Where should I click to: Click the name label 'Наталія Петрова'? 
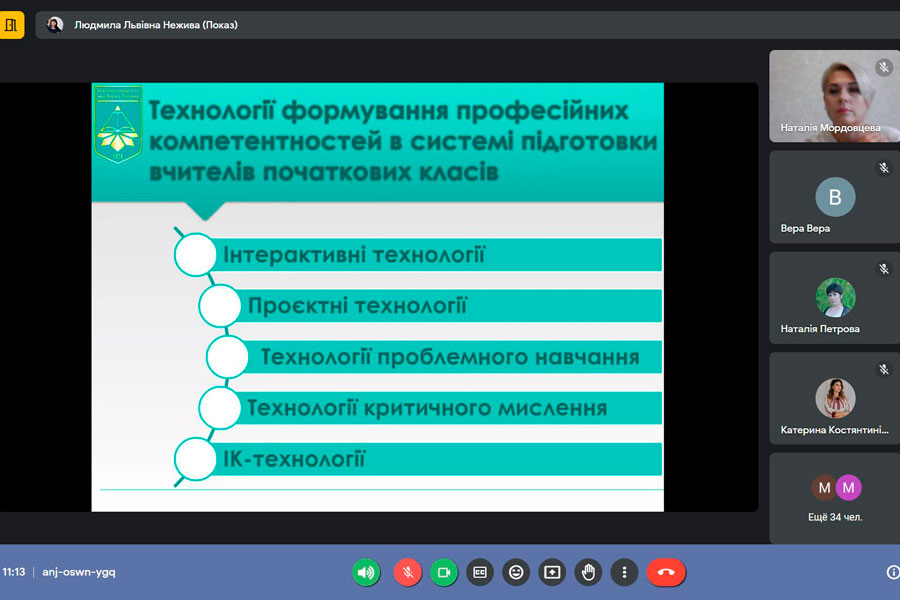point(820,328)
